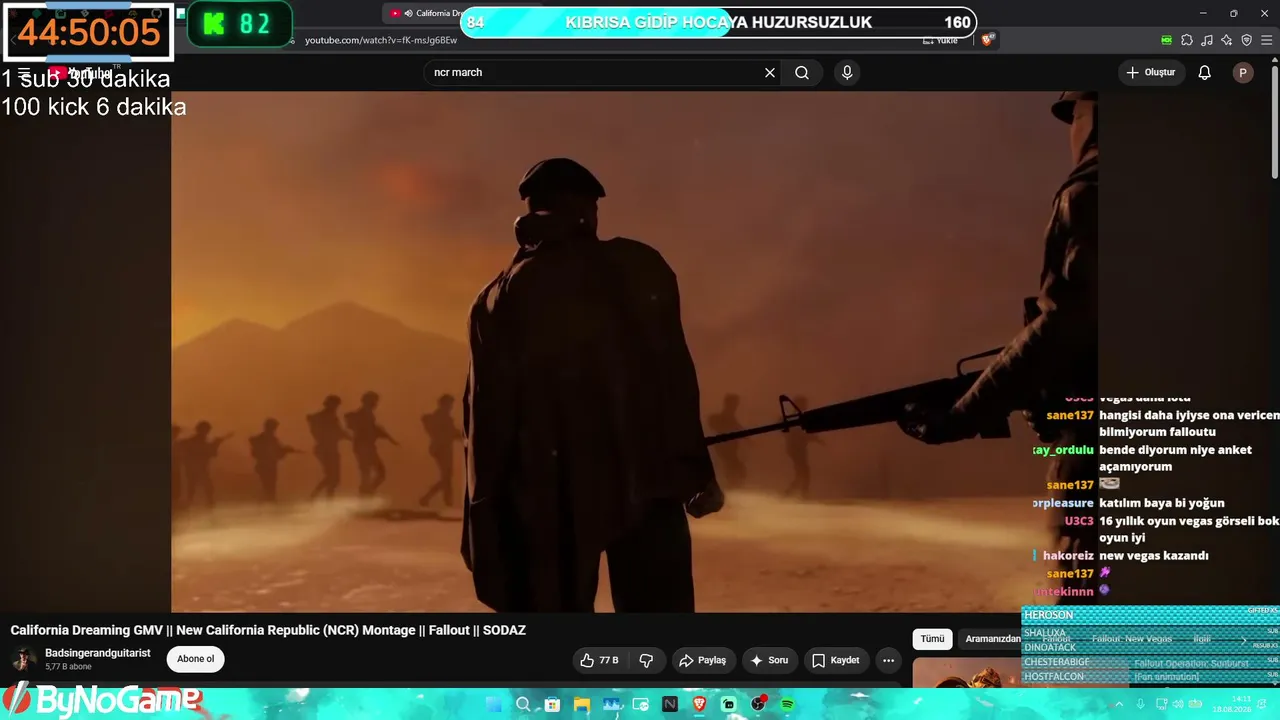Screen dimensions: 1280x720
Task: Open the Brave hamburger main menu
Action: [x=1266, y=40]
